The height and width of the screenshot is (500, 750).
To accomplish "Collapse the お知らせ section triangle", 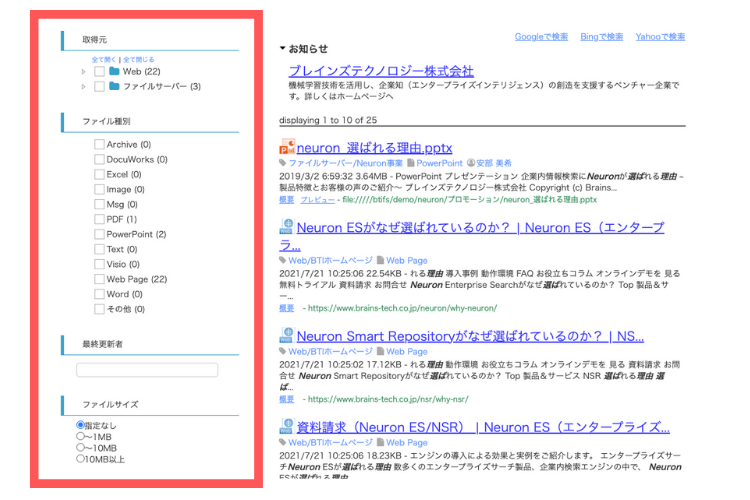I will (282, 48).
